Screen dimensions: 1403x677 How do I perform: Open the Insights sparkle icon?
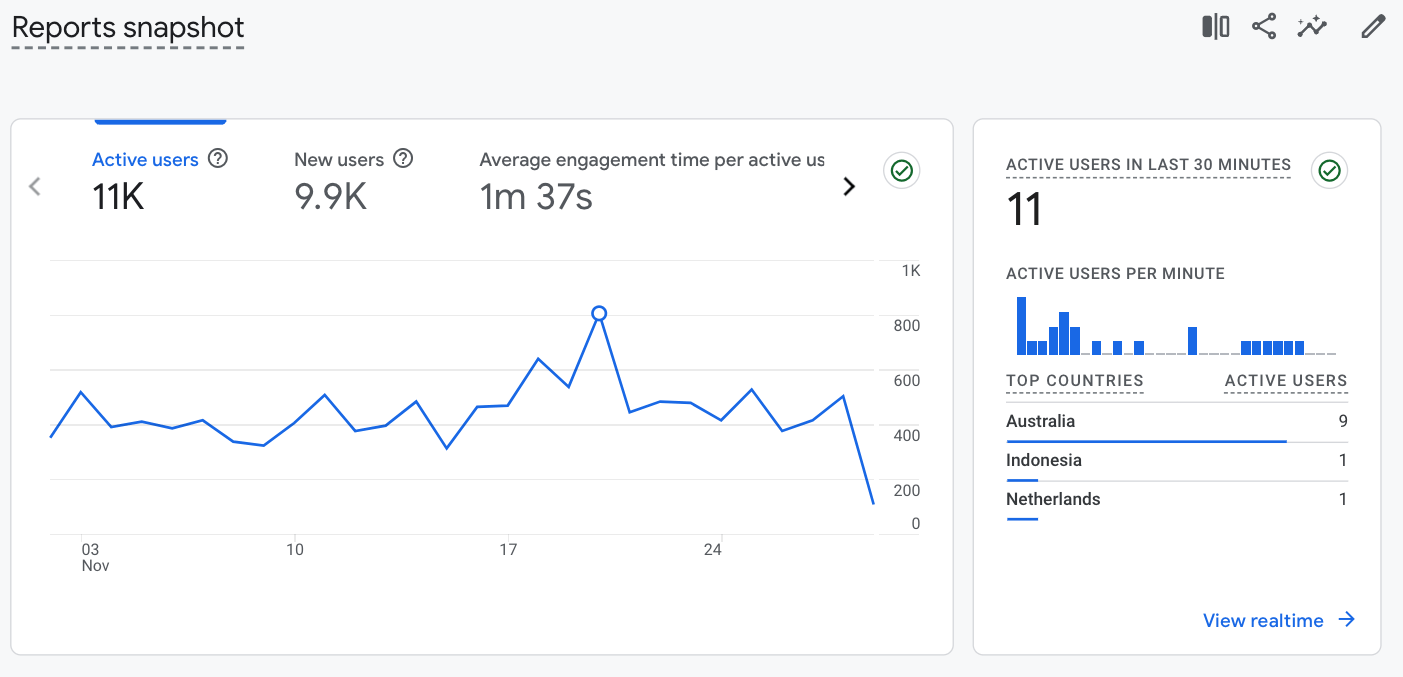coord(1312,26)
